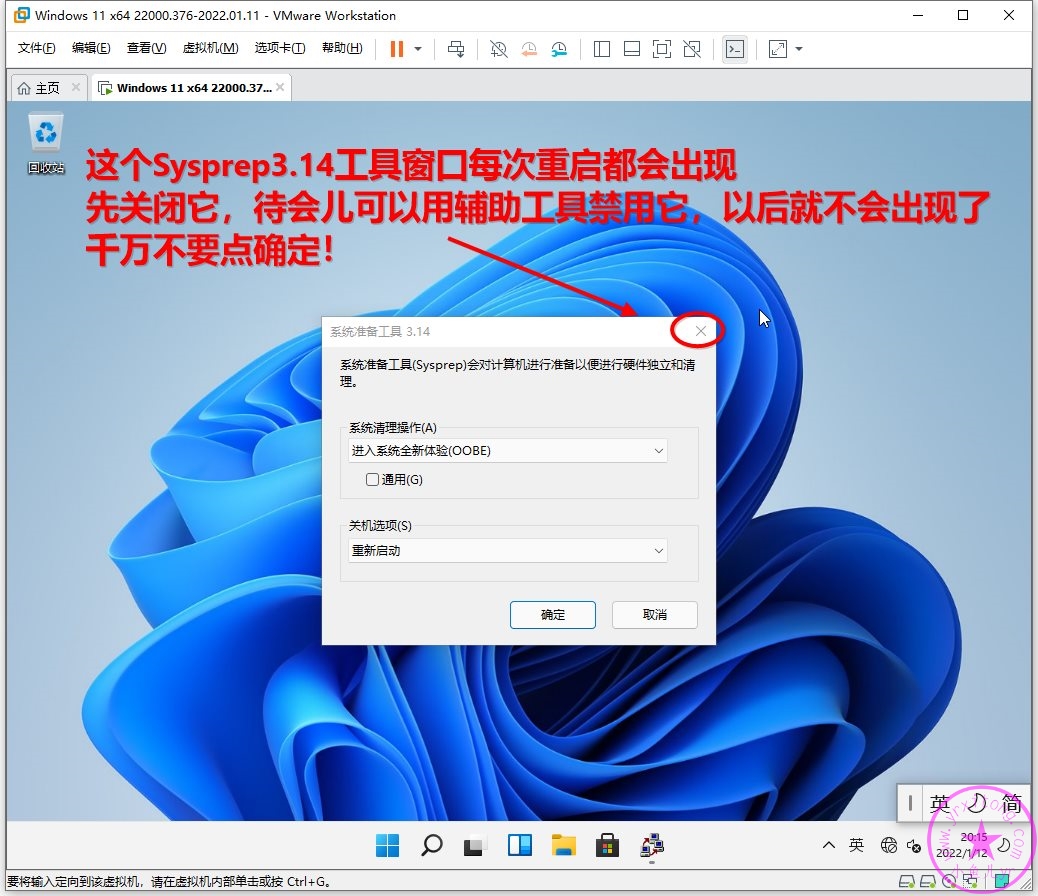Open the 关机选项 dropdown showing 重新启动
The width and height of the screenshot is (1038, 896).
(x=508, y=551)
